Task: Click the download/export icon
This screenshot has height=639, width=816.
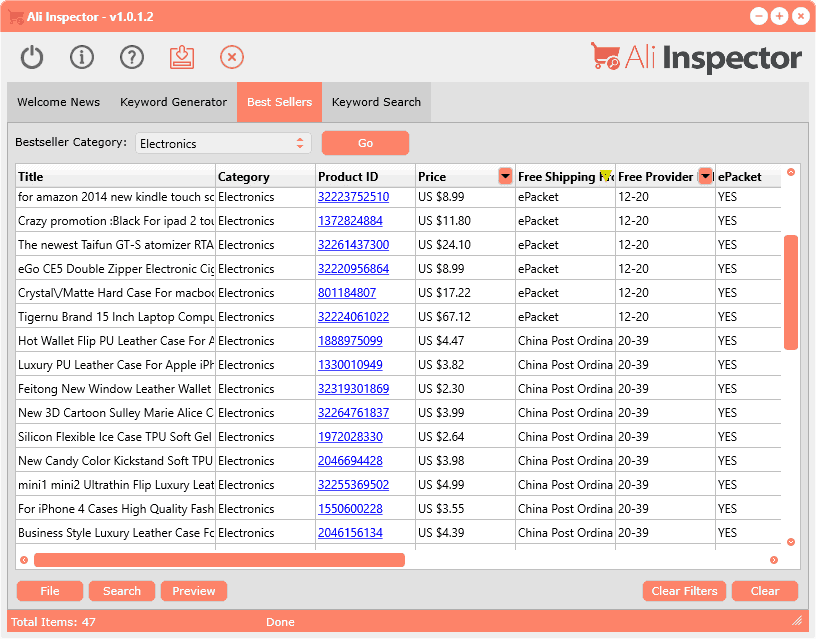Action: pyautogui.click(x=182, y=57)
